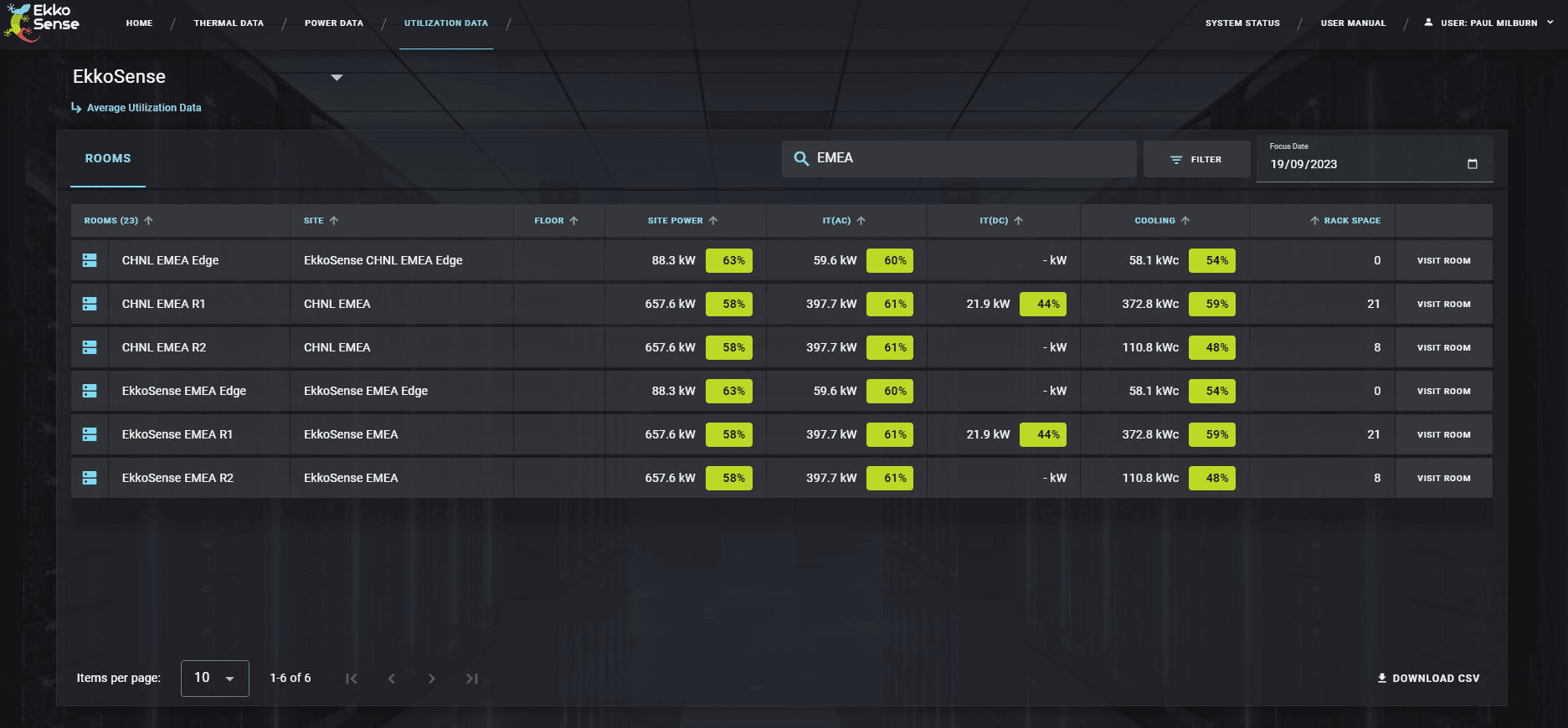Visit room CHNL EMEA Edge

coord(1443,260)
